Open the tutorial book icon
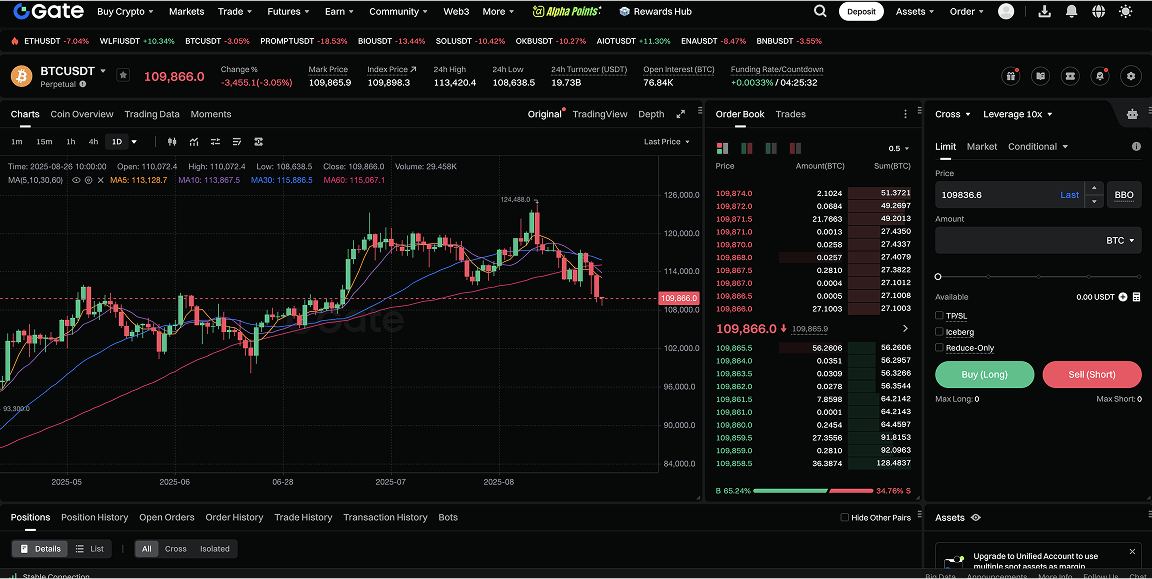This screenshot has width=1152, height=579. click(1040, 76)
